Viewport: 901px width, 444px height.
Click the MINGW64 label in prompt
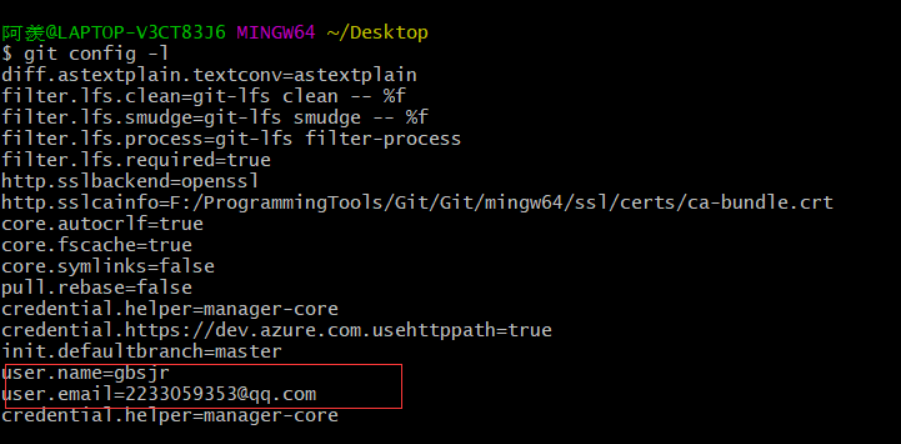276,33
